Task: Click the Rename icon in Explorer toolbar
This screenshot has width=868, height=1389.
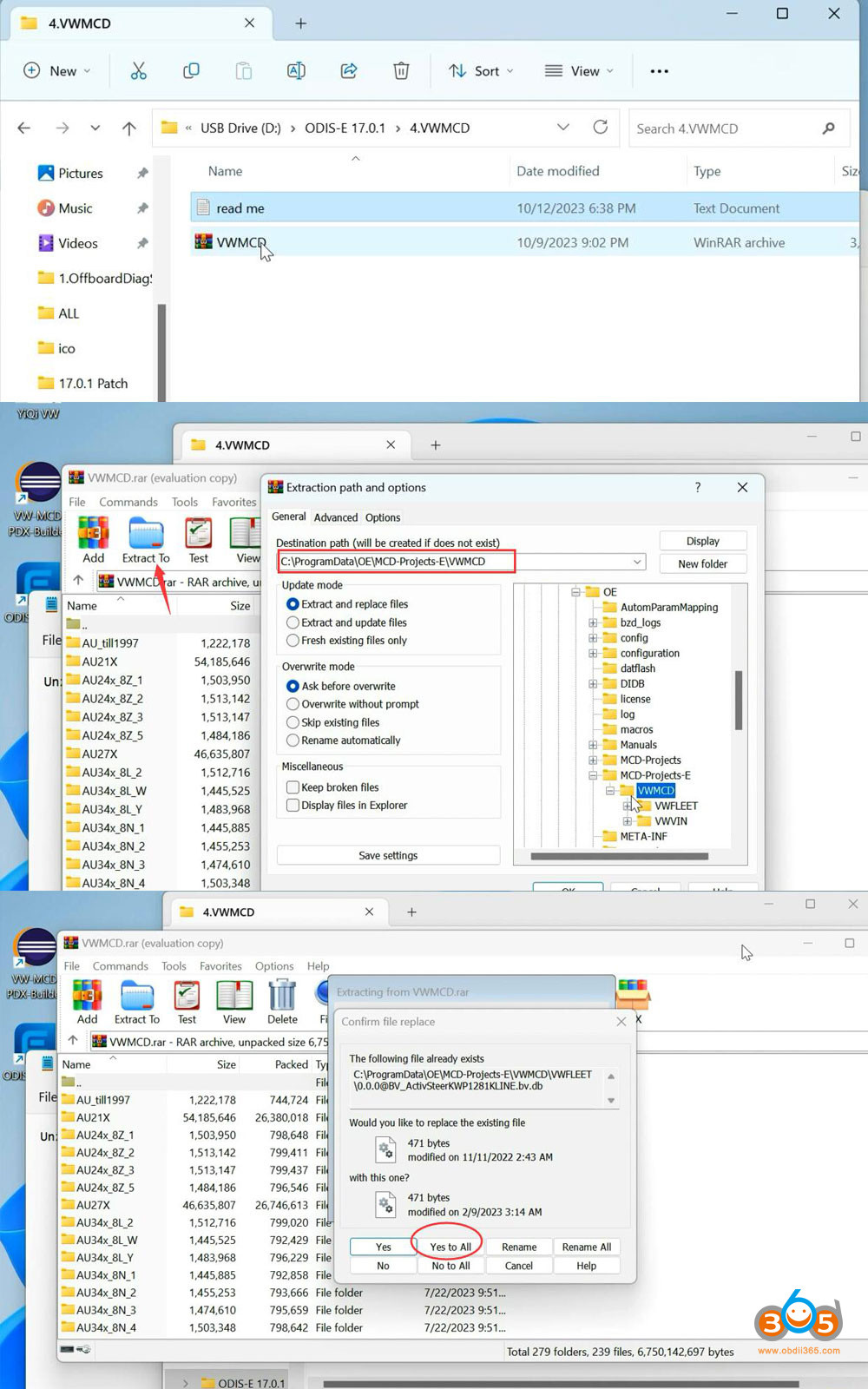Action: click(296, 71)
